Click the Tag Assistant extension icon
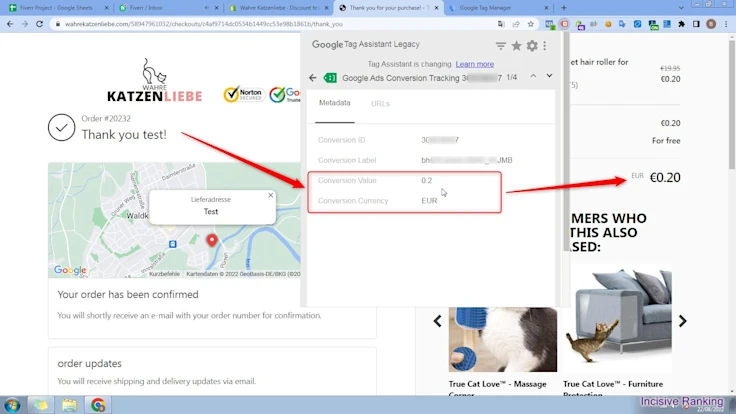 [564, 24]
